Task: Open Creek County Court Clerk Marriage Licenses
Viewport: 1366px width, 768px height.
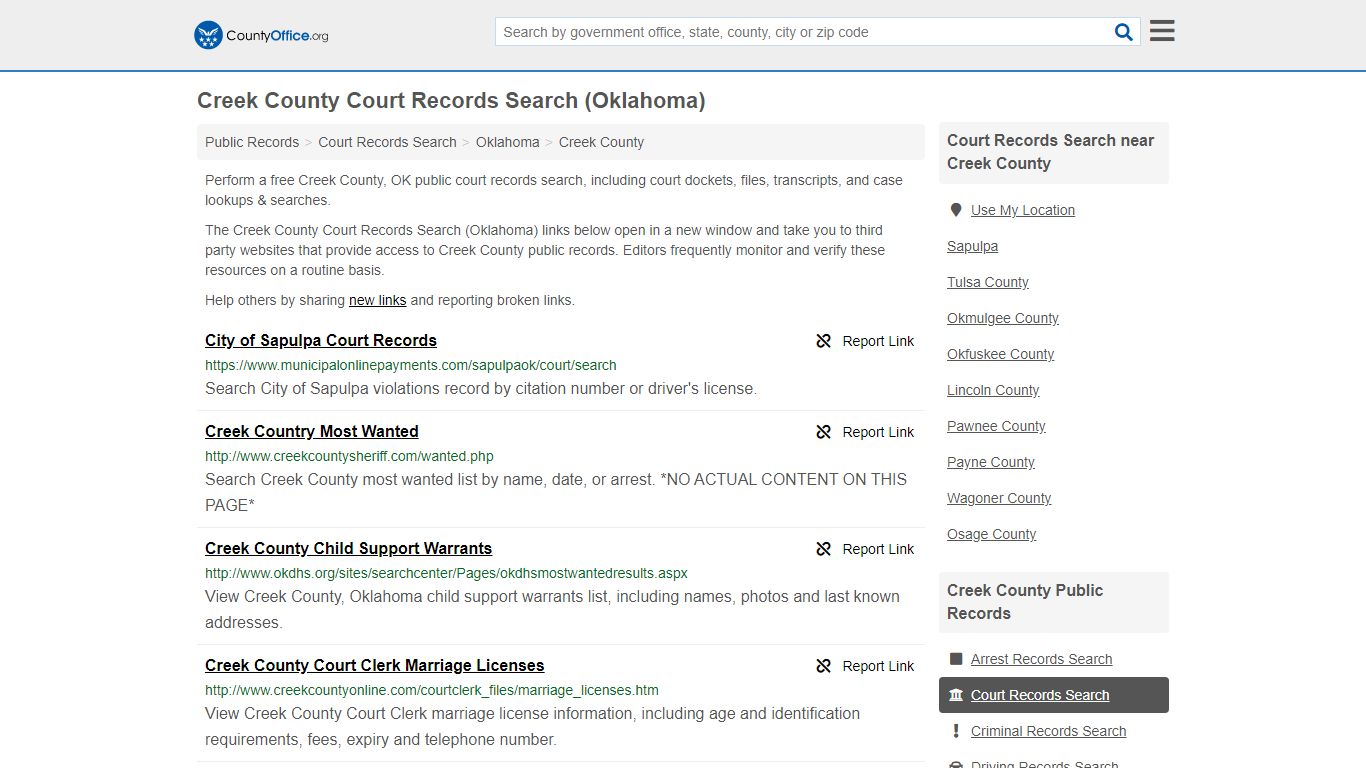Action: click(x=375, y=665)
